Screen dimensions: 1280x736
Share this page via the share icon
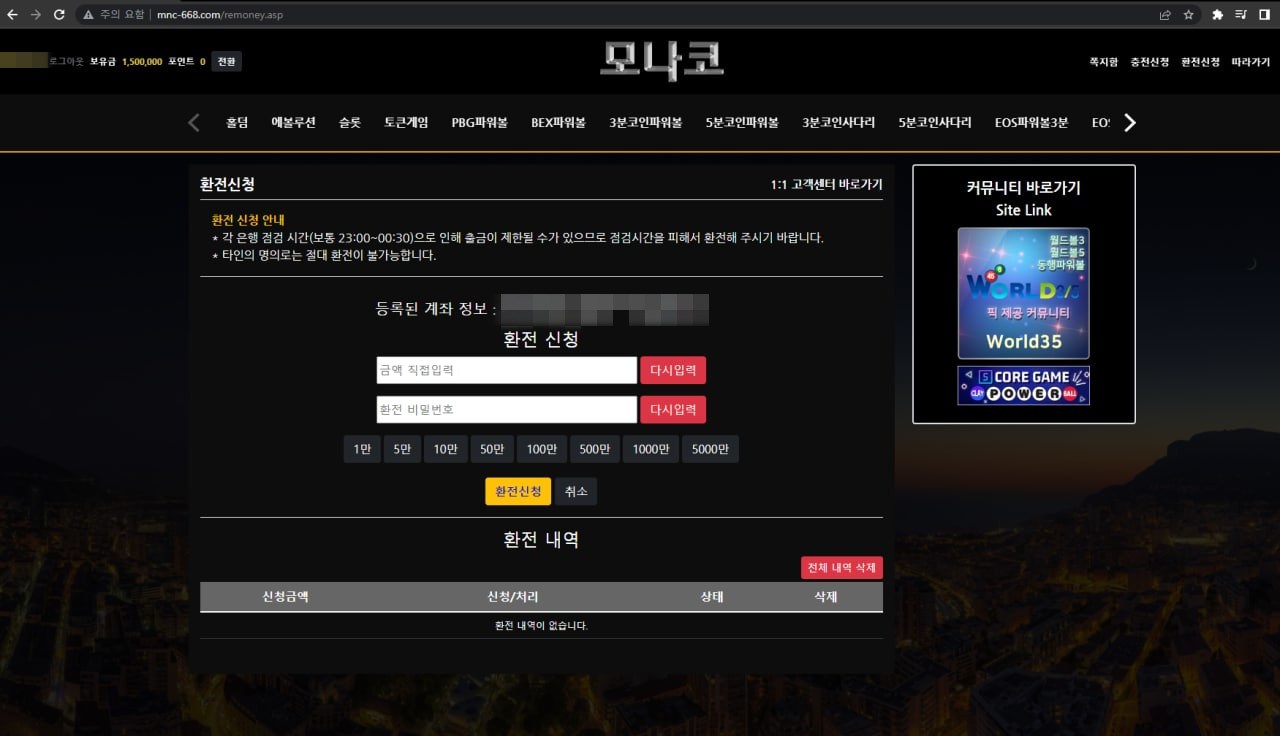tap(1165, 15)
